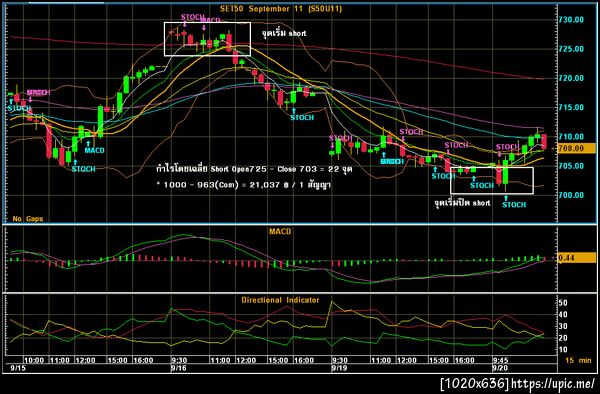The height and width of the screenshot is (394, 600).
Task: Select the MACD panel title
Action: tap(280, 231)
